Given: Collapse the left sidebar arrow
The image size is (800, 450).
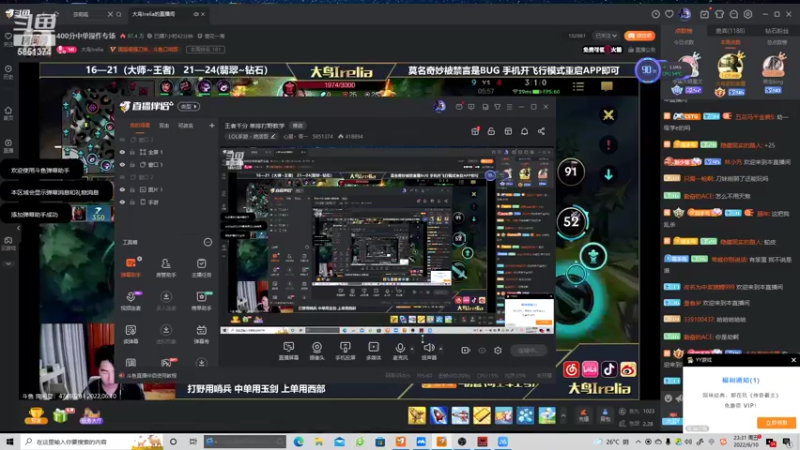Looking at the screenshot, I should coord(18,228).
